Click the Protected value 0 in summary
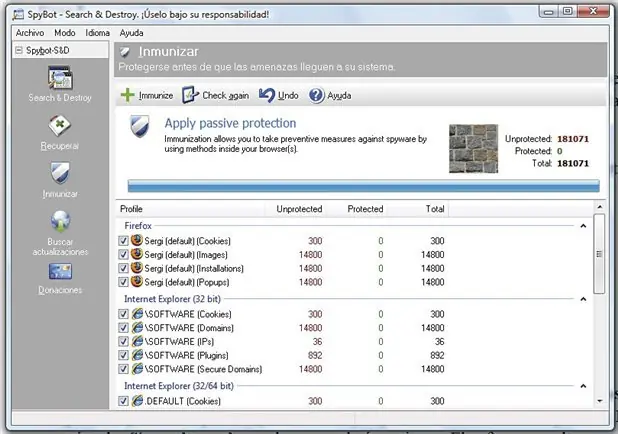 (x=560, y=151)
